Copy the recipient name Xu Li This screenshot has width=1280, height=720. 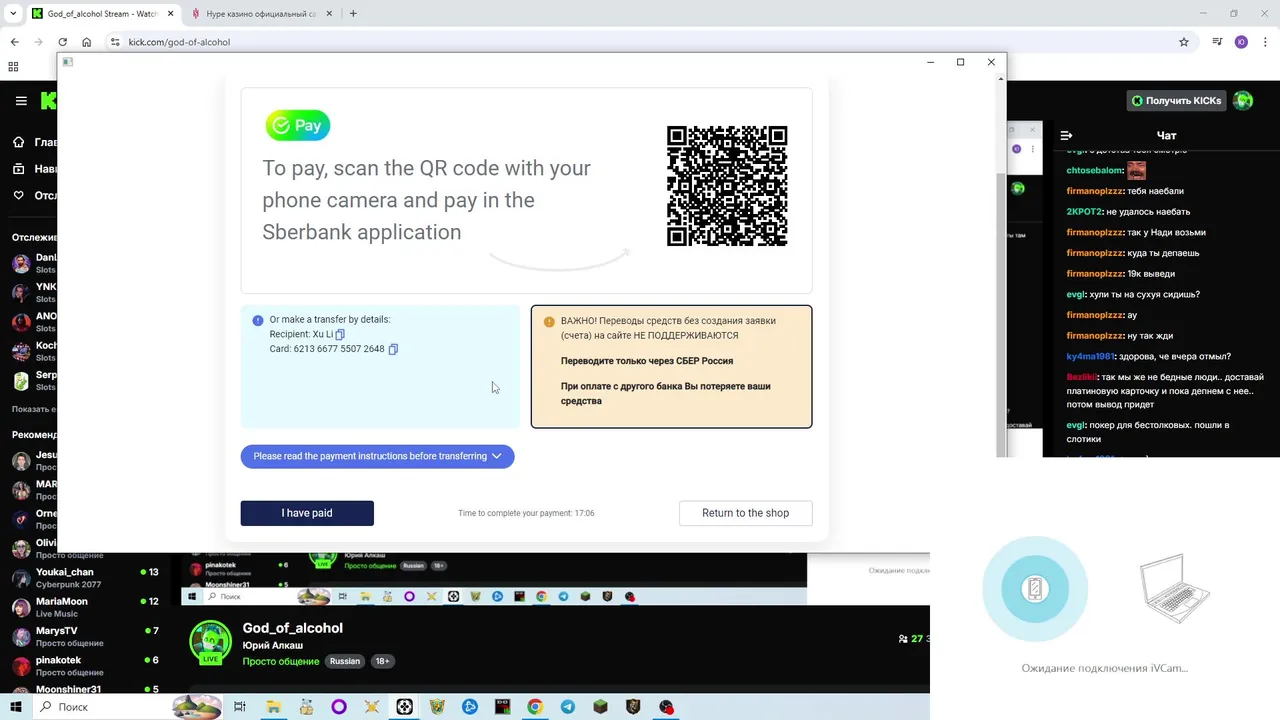[x=340, y=334]
